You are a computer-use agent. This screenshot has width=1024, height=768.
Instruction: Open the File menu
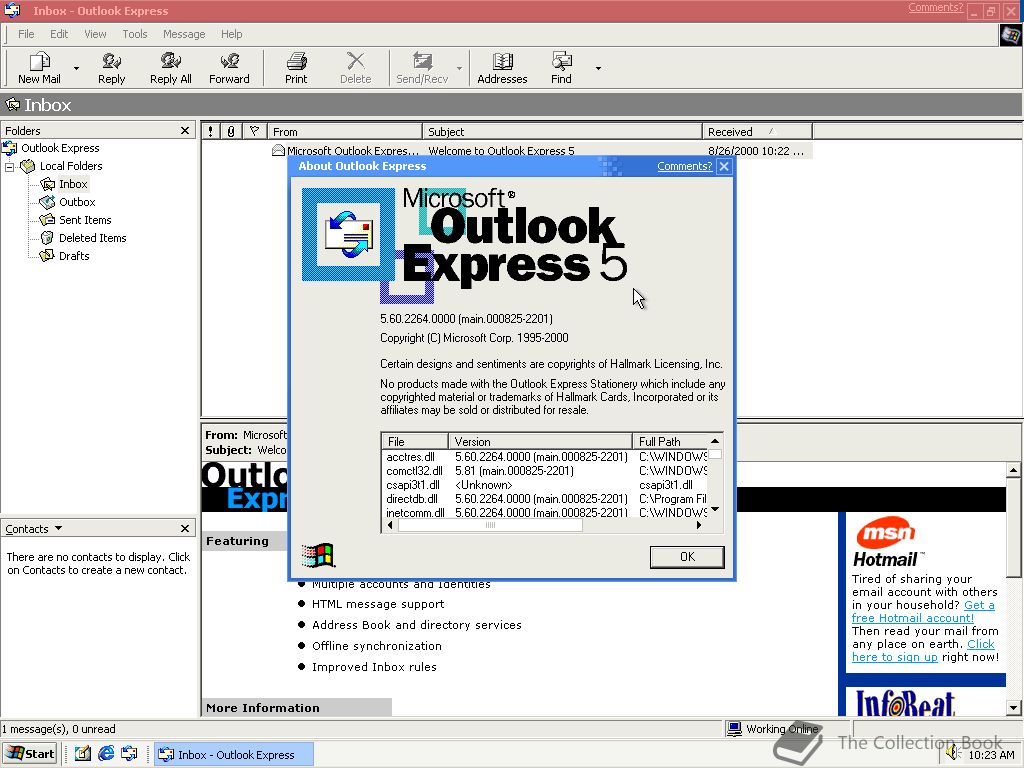point(26,34)
